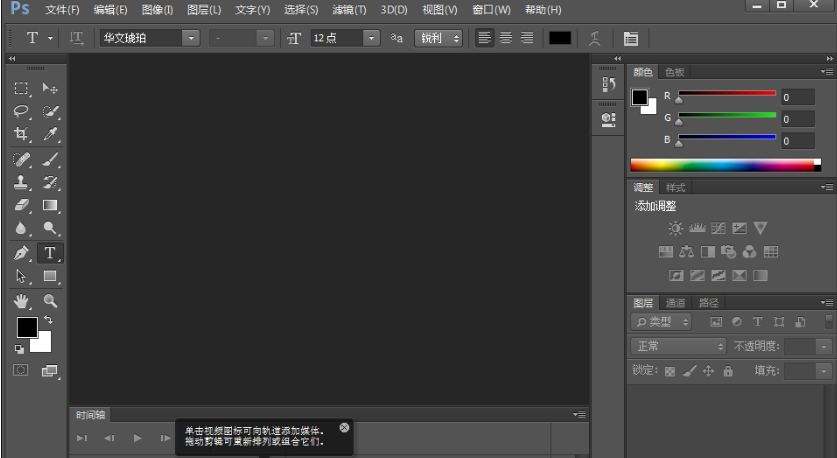The height and width of the screenshot is (458, 837).
Task: Select the Eyedropper tool
Action: pos(50,133)
